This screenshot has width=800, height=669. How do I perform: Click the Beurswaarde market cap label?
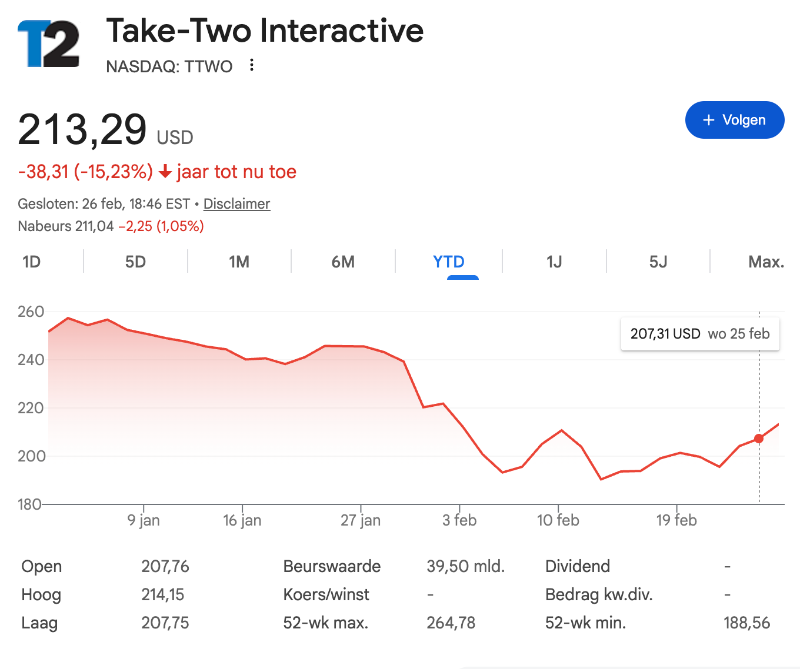(x=326, y=566)
